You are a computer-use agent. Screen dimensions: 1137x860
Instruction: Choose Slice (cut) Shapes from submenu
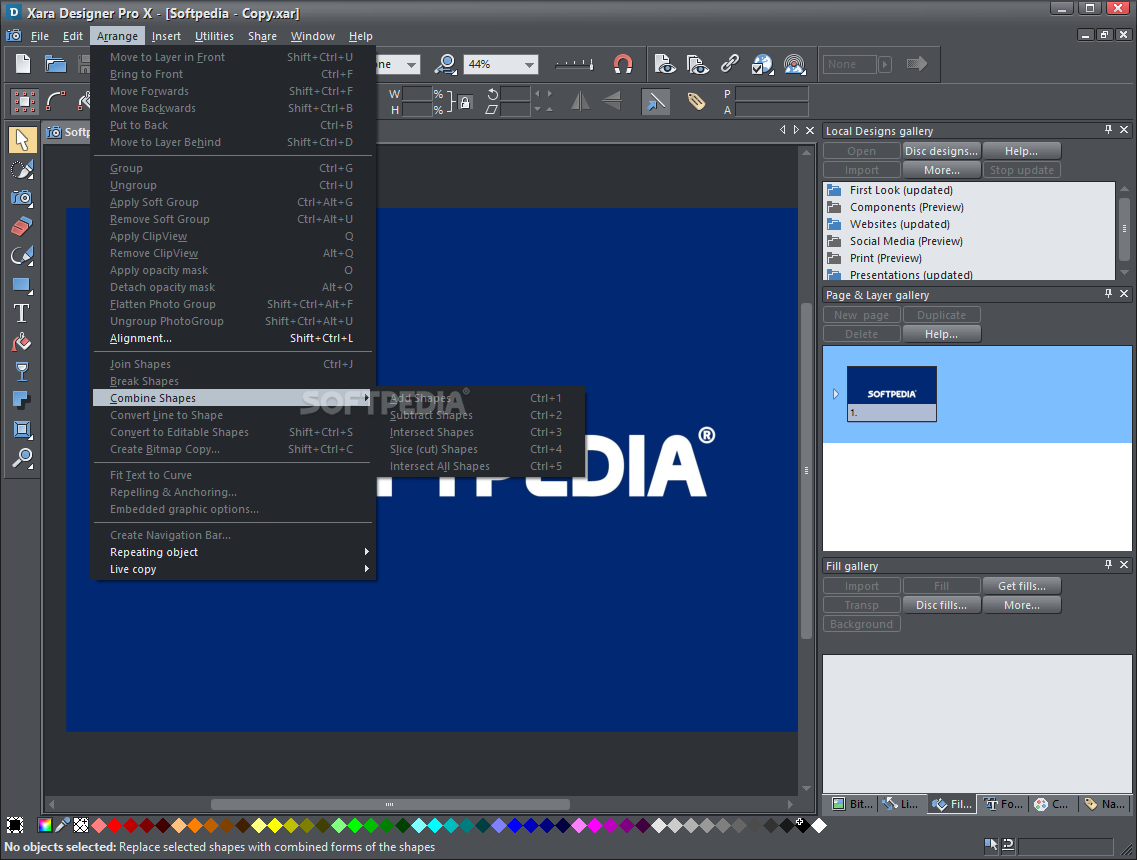pyautogui.click(x=476, y=450)
